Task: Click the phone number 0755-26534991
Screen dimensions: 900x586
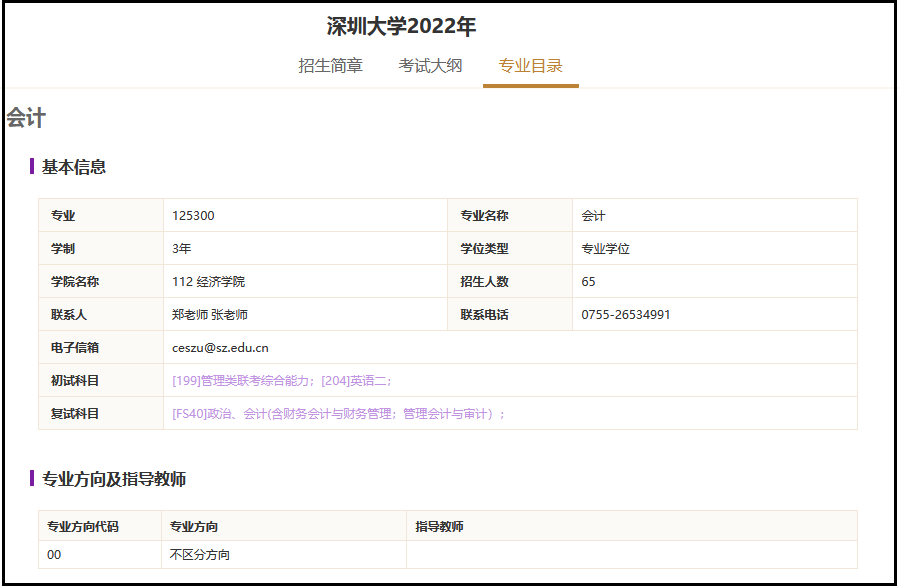Action: coord(626,315)
